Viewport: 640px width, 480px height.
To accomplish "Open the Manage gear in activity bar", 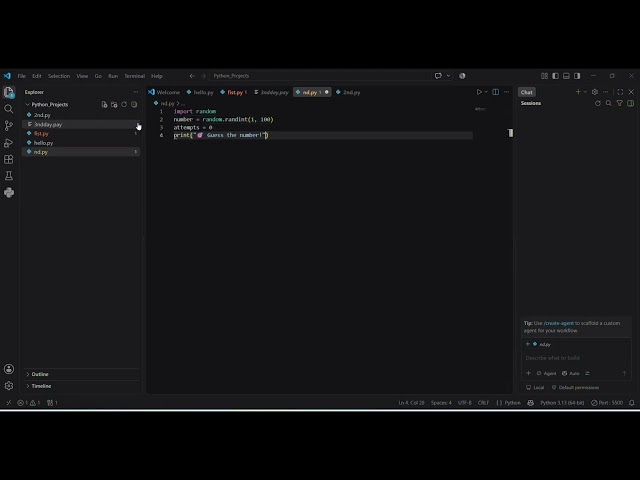I will (x=9, y=386).
